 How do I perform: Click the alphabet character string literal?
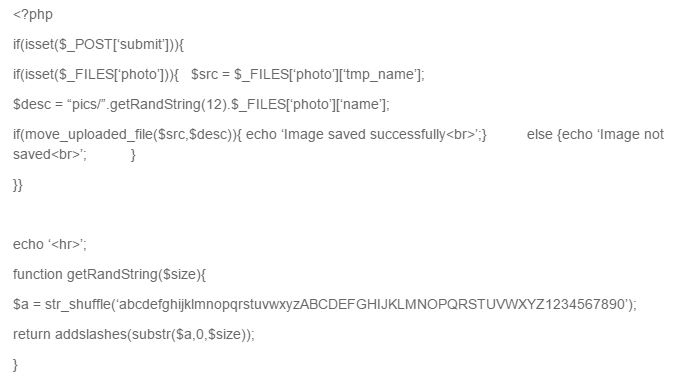coord(372,304)
